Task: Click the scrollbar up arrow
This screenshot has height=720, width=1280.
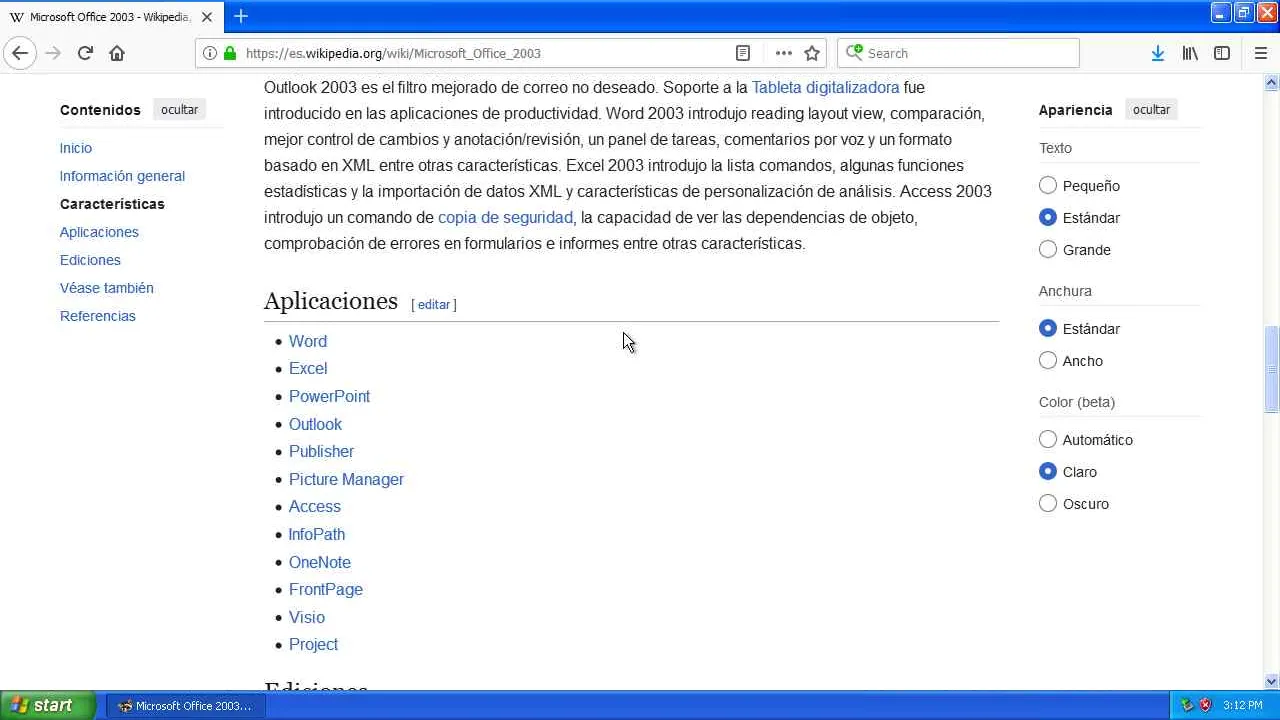Action: coord(1272,82)
